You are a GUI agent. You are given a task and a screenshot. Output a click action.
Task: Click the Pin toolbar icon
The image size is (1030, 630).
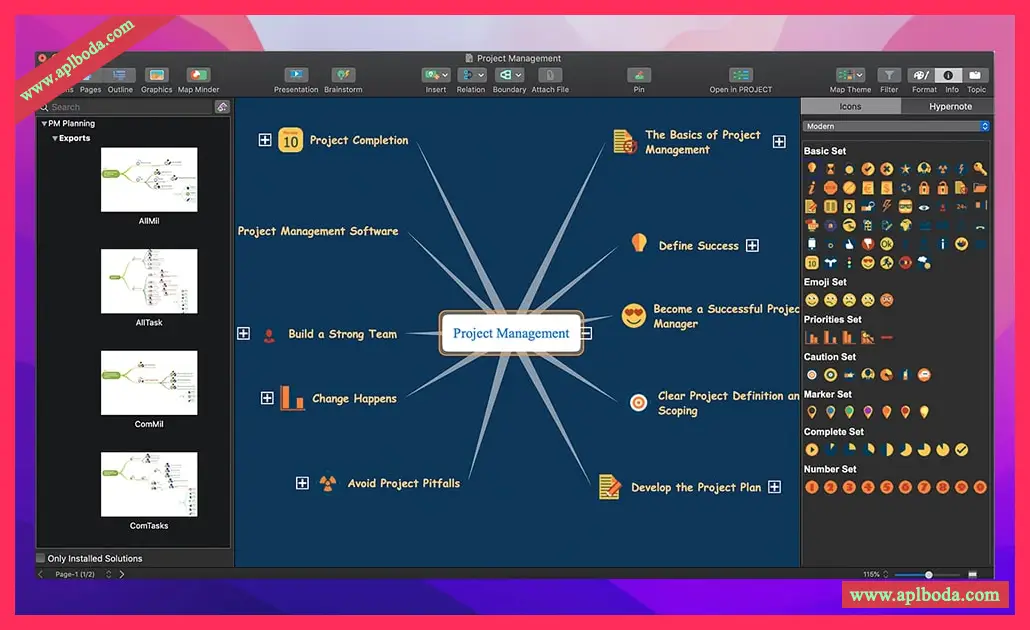tap(638, 75)
